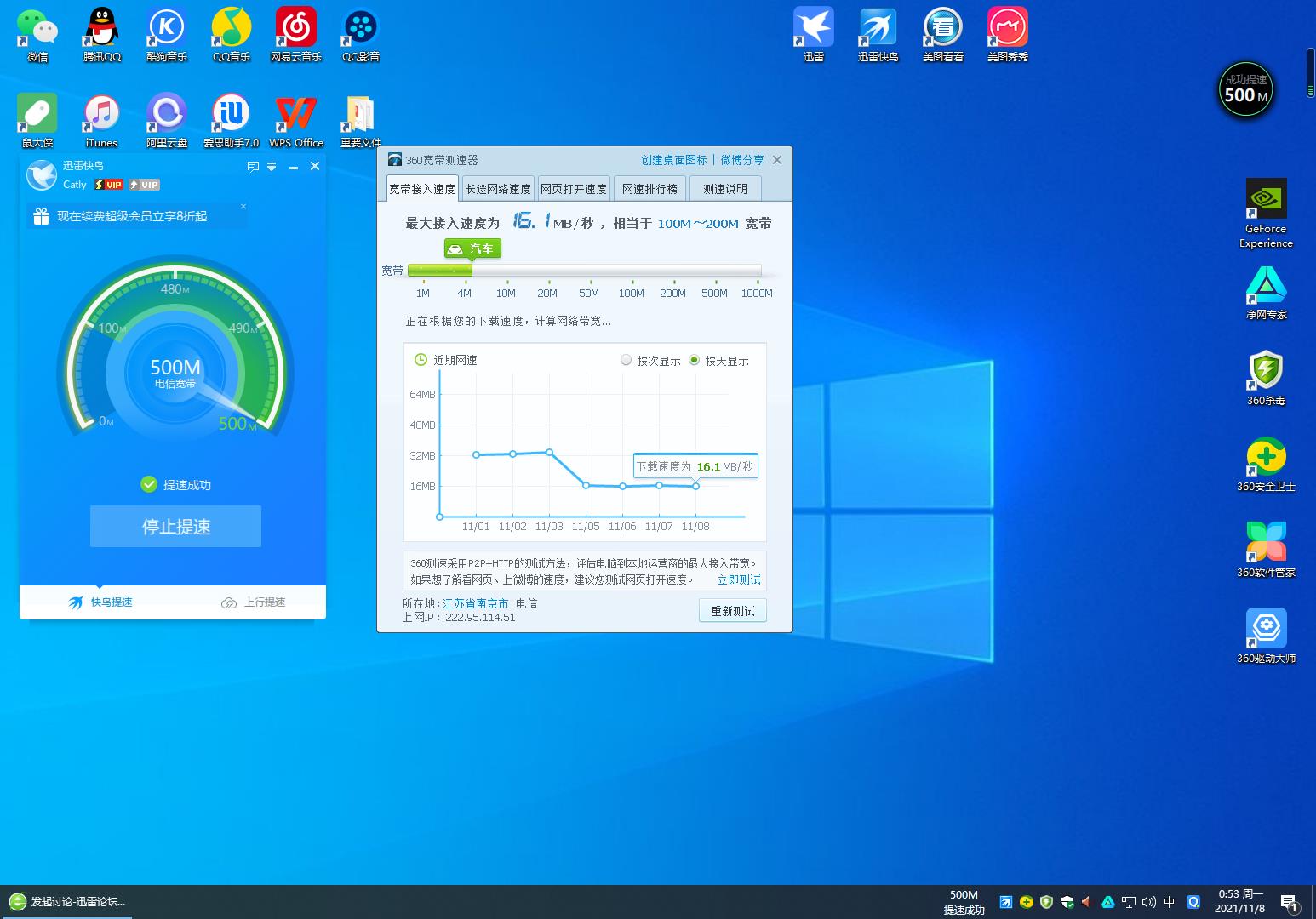The height and width of the screenshot is (919, 1316).
Task: Expand the 迅雷快鸟 main menu dropdown arrow
Action: tap(272, 167)
